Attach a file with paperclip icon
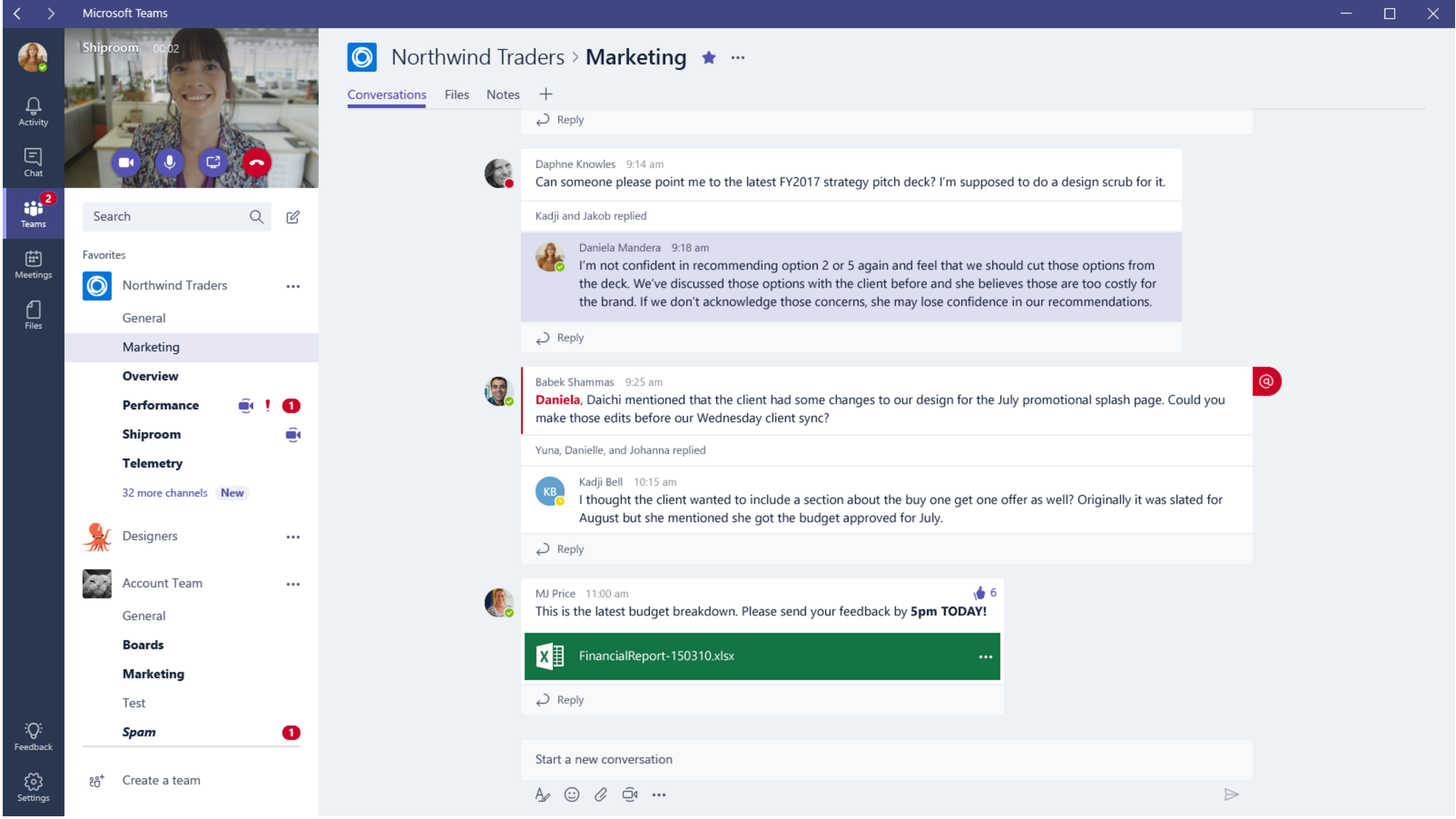The height and width of the screenshot is (819, 1456). (601, 795)
